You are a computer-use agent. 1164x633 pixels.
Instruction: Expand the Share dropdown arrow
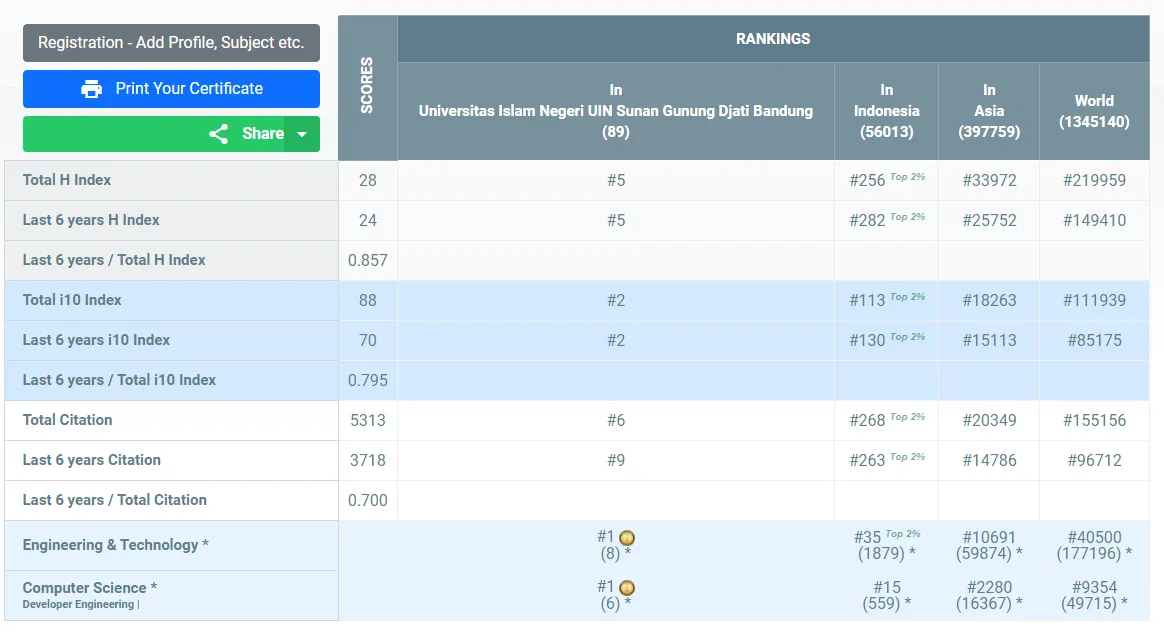pos(301,134)
